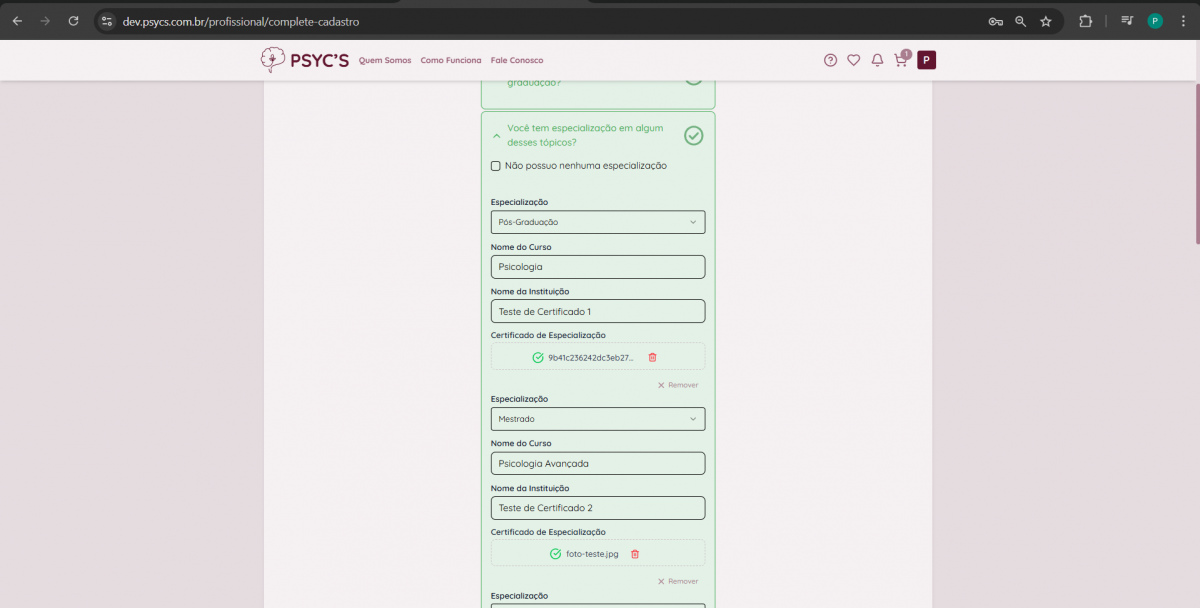This screenshot has width=1200, height=608.
Task: Open the profile avatar P in header
Action: click(926, 60)
